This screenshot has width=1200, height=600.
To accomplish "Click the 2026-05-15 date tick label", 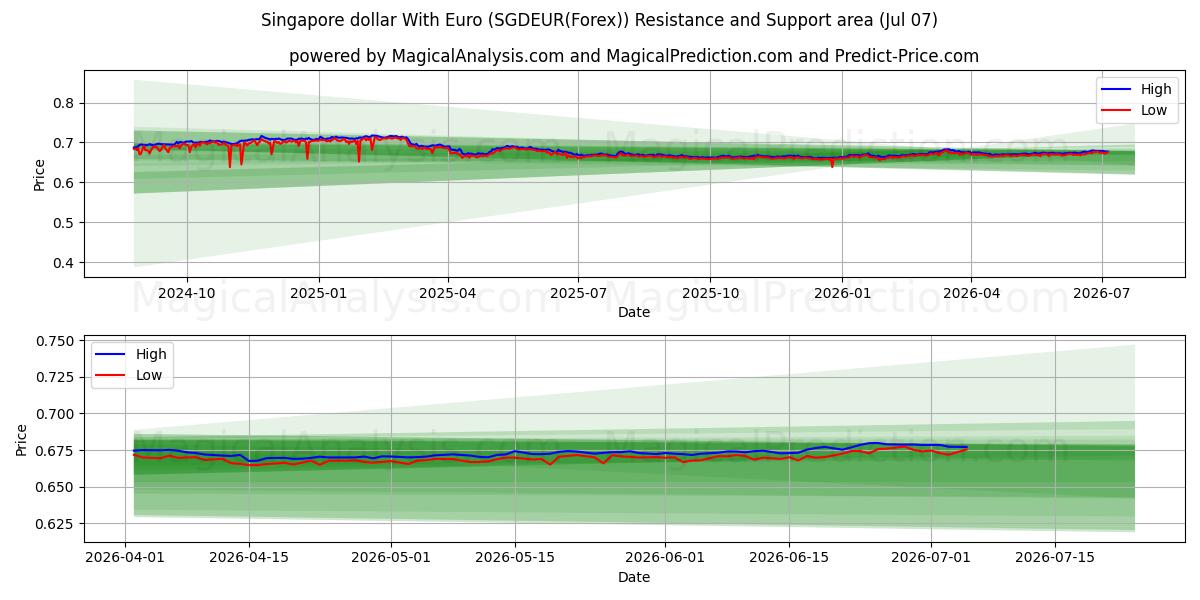I will [x=516, y=557].
